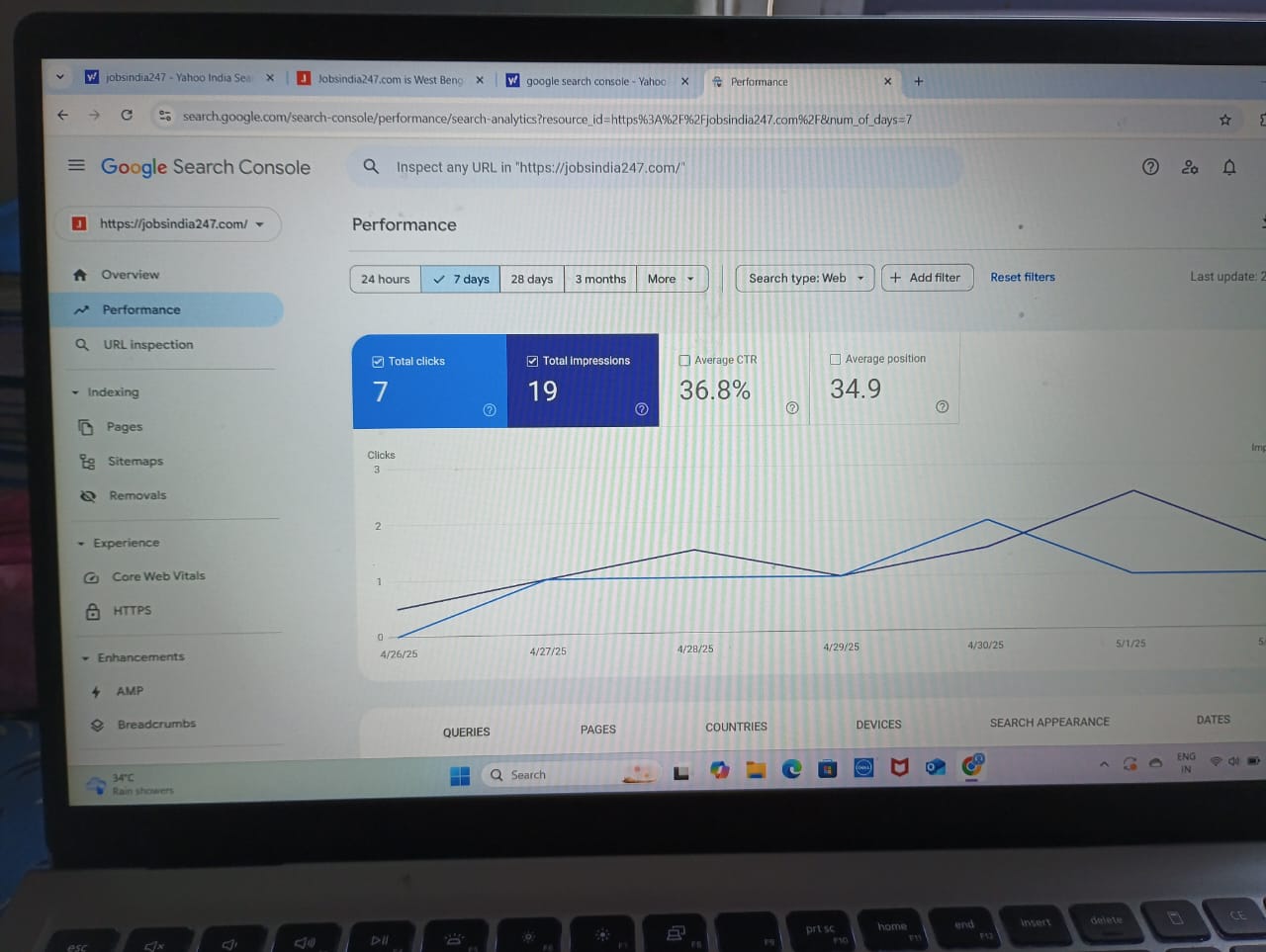This screenshot has width=1266, height=952.
Task: Click the site info icon in the address bar
Action: coord(164,116)
